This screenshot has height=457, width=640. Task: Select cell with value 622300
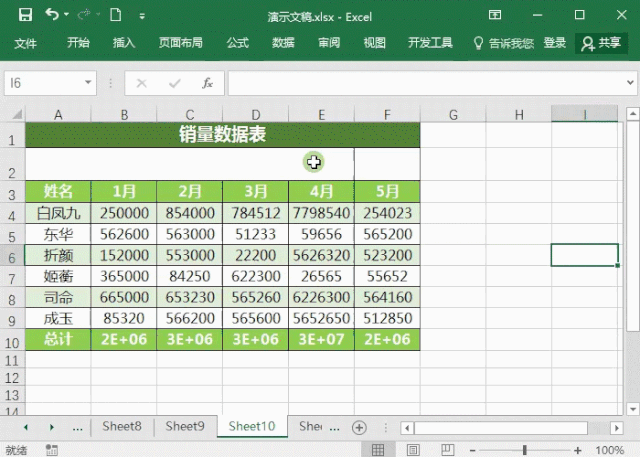coord(256,277)
